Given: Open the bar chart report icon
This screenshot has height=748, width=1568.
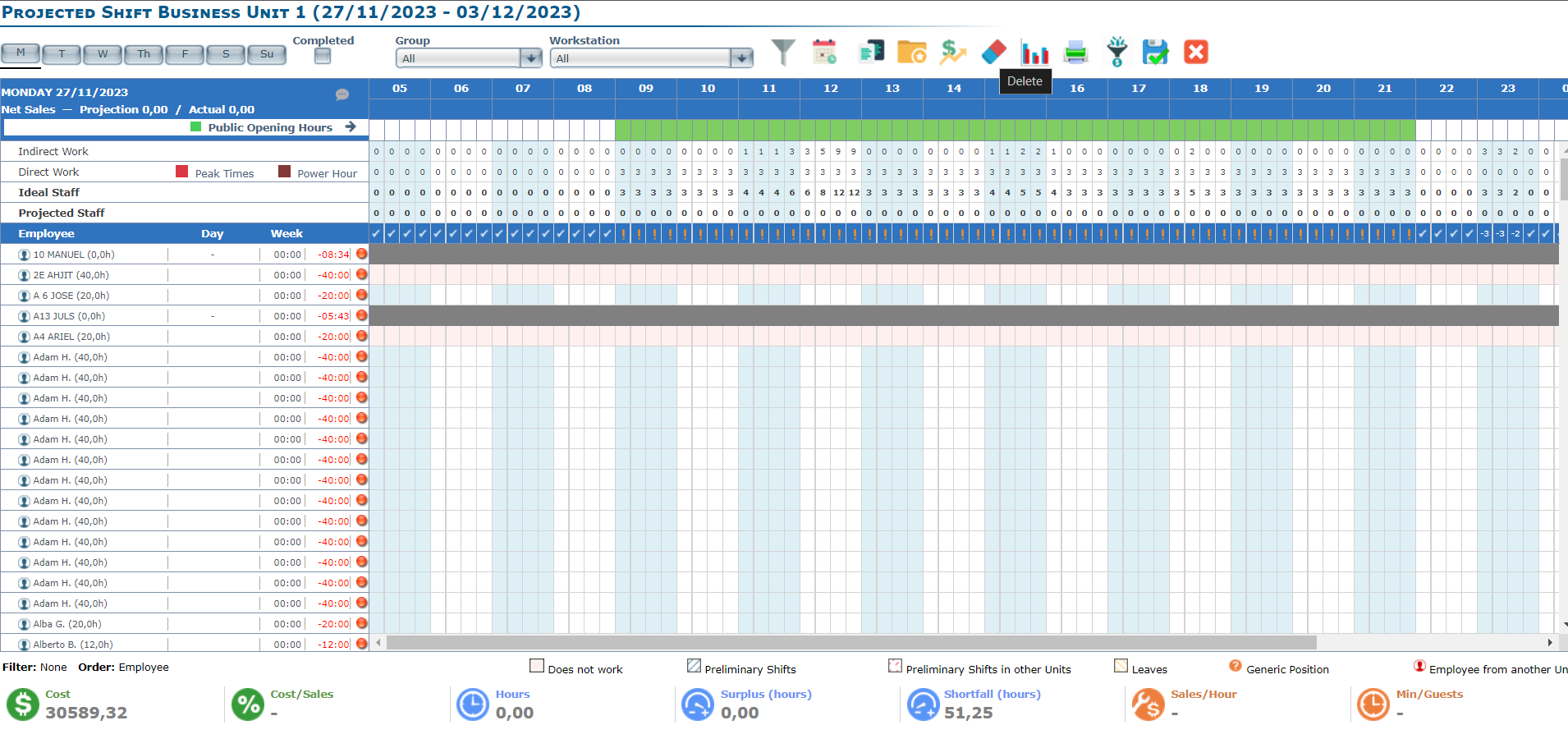Looking at the screenshot, I should coord(1034,53).
